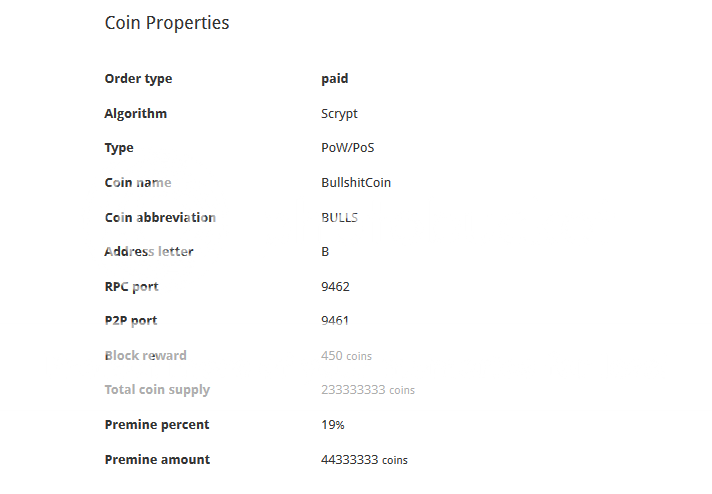Click the P2P port 9461 value
The height and width of the screenshot is (494, 712).
click(335, 321)
